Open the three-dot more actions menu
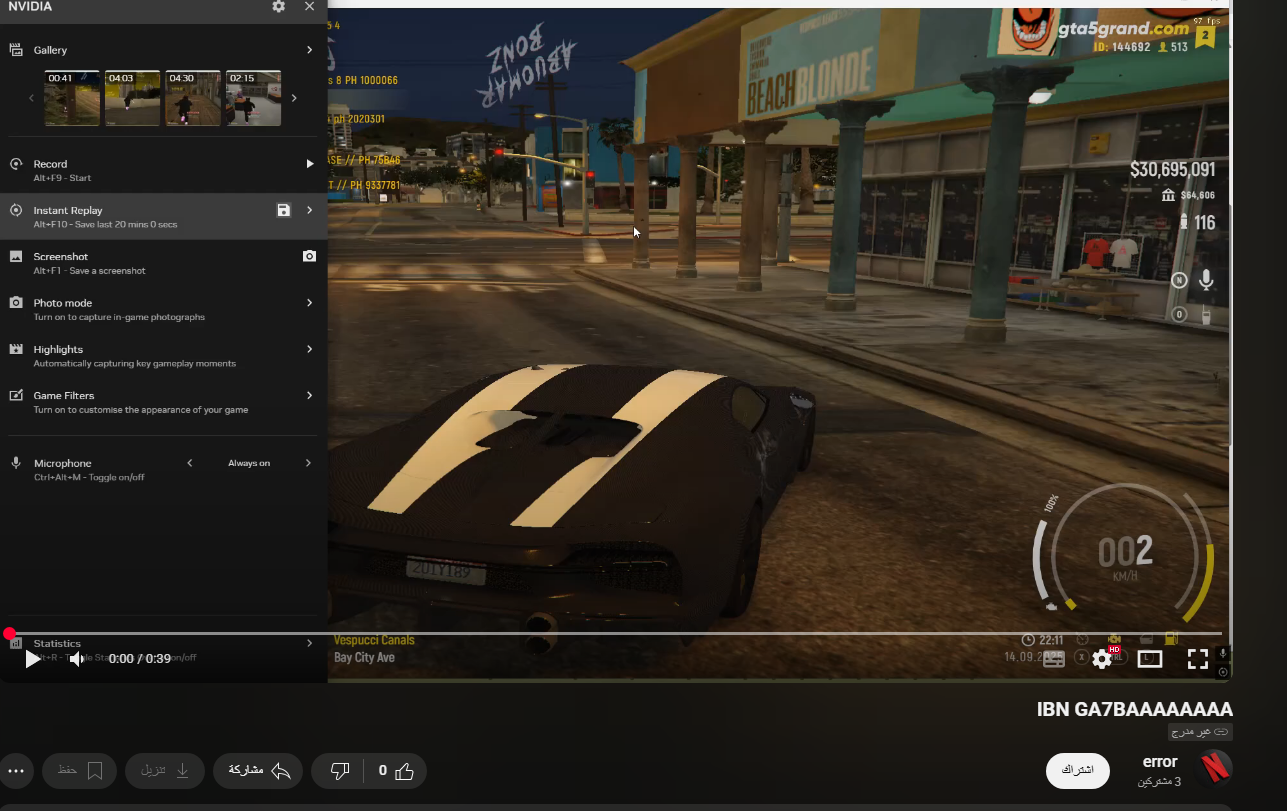Screen dimensions: 1287x811 tap(15, 771)
